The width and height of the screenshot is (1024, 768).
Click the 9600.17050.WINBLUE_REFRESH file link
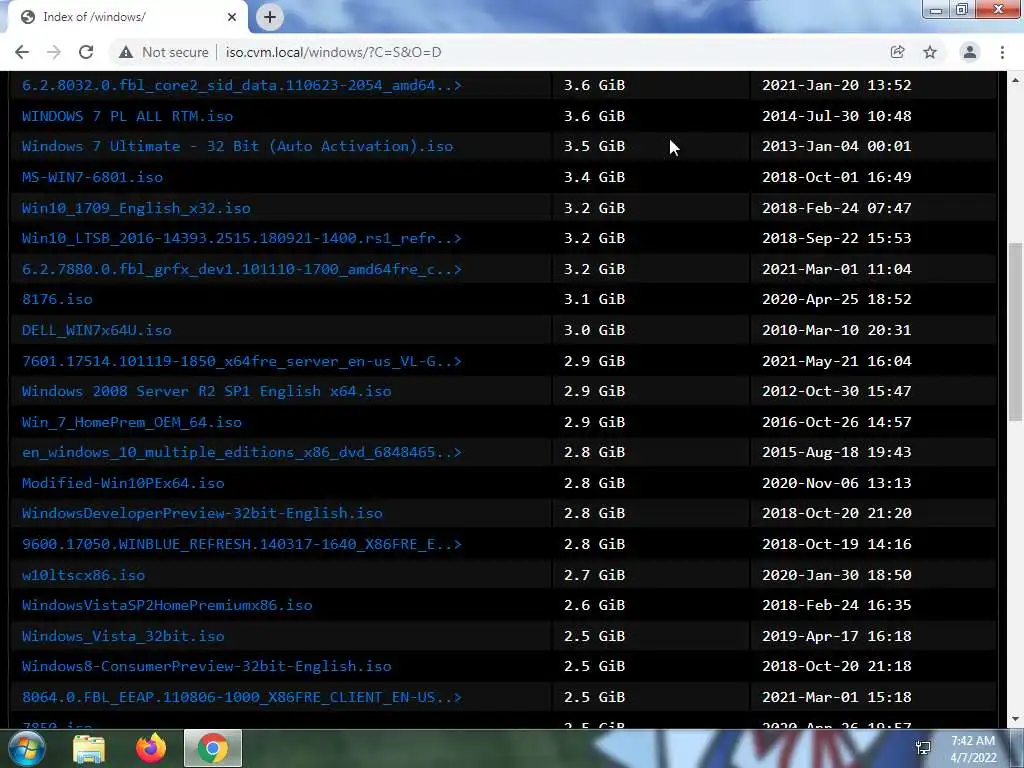point(242,544)
